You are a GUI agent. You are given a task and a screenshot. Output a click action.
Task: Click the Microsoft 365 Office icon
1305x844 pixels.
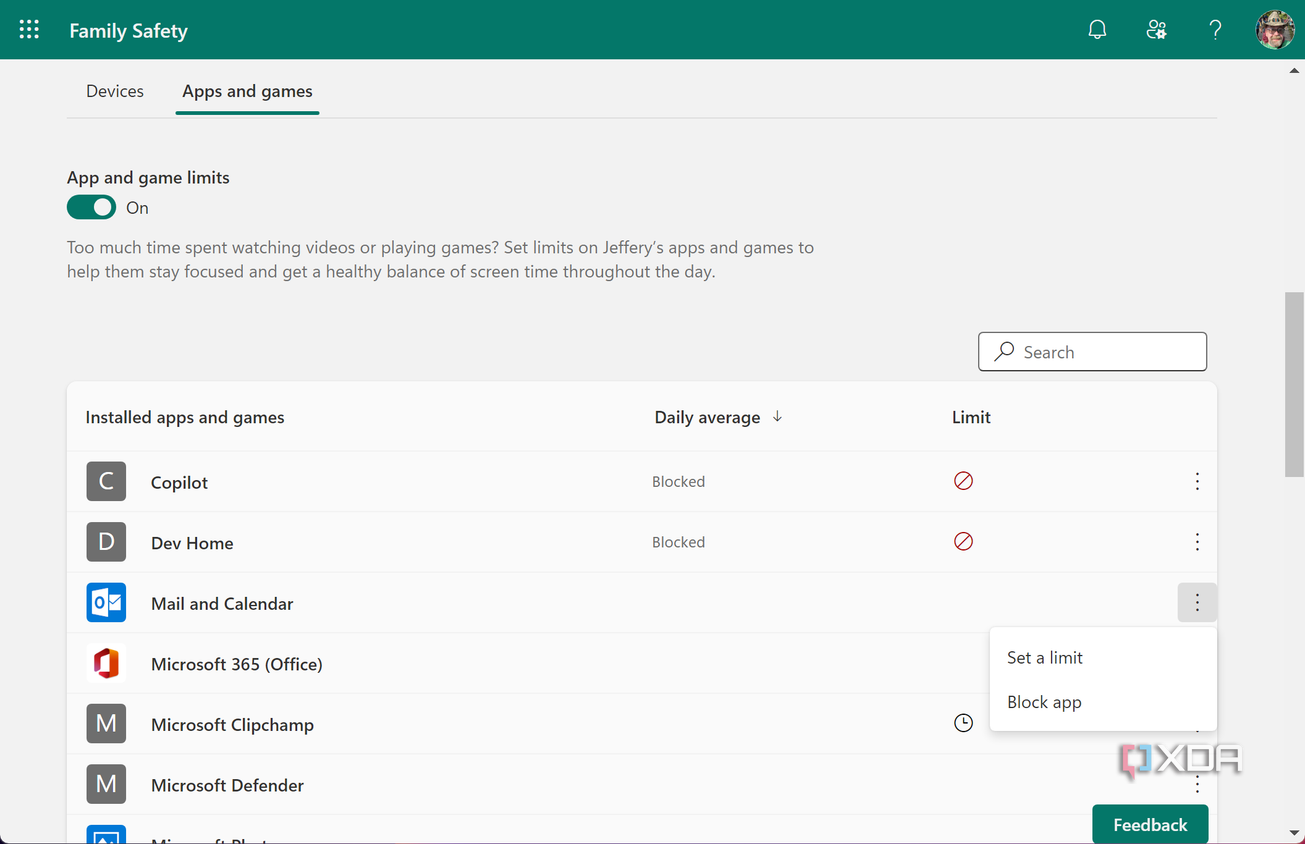106,664
